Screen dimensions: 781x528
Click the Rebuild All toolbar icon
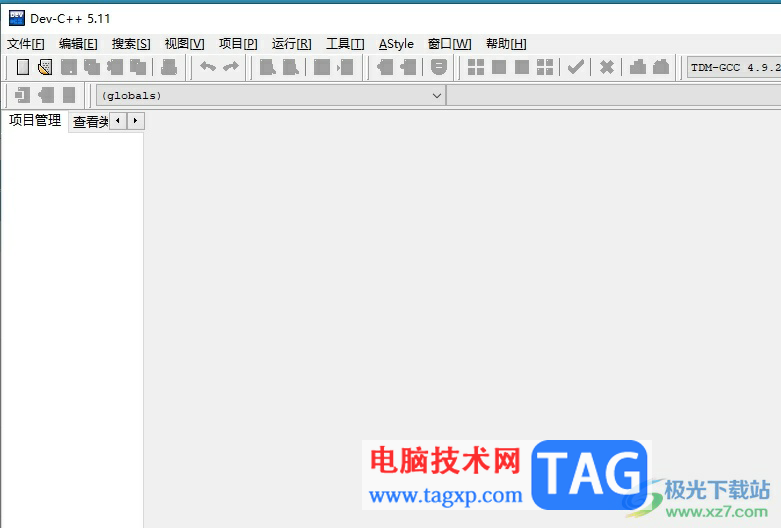[x=545, y=67]
